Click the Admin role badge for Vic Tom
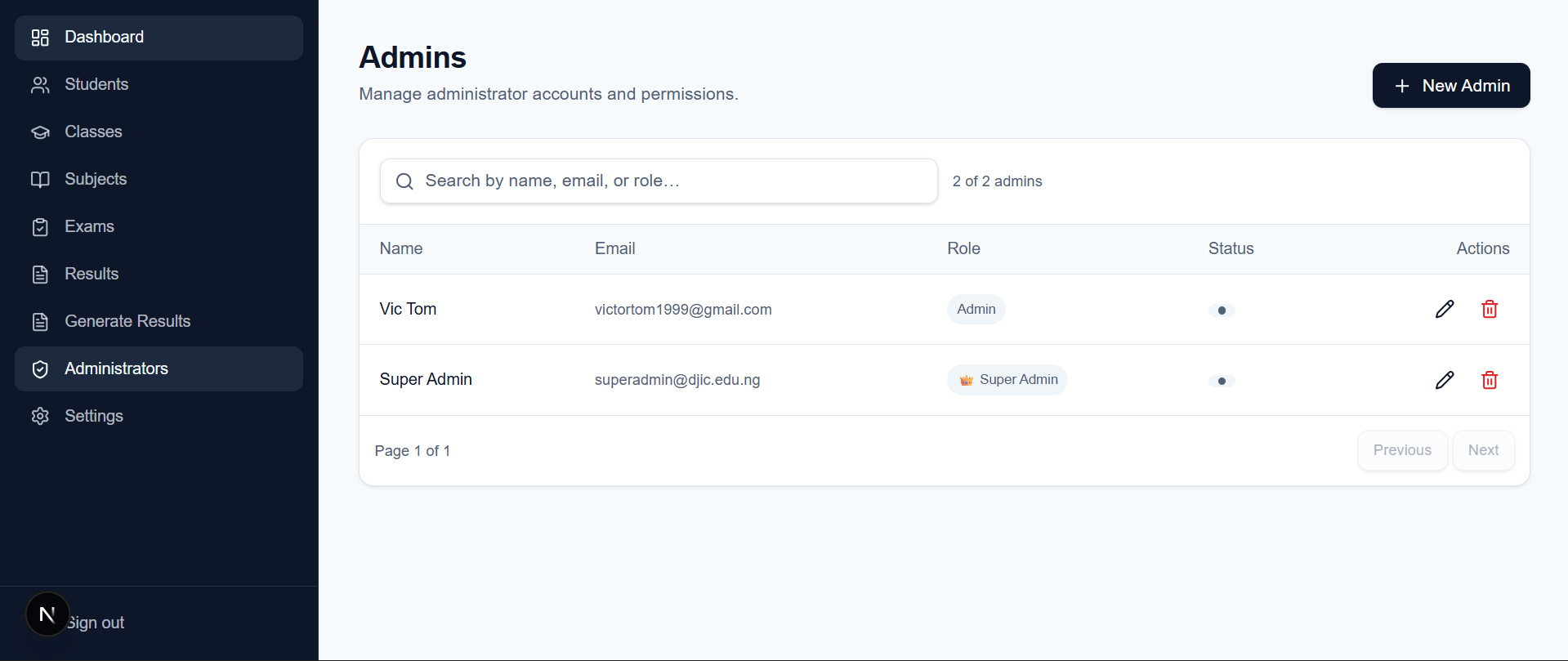The width and height of the screenshot is (1568, 661). point(976,310)
